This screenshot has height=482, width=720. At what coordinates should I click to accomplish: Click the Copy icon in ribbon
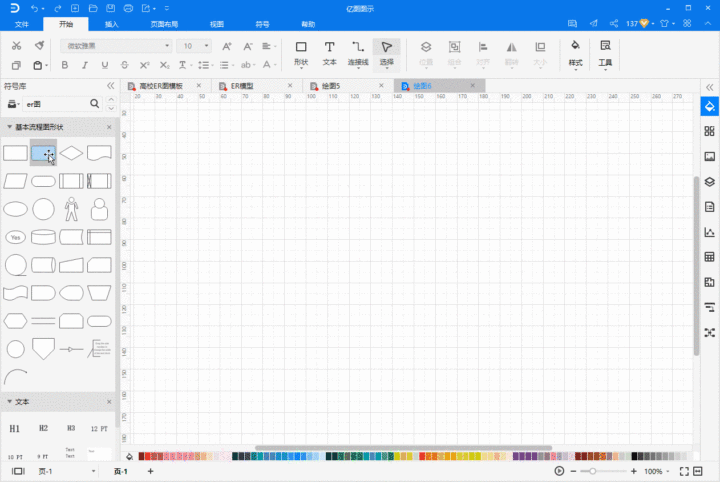[16, 65]
